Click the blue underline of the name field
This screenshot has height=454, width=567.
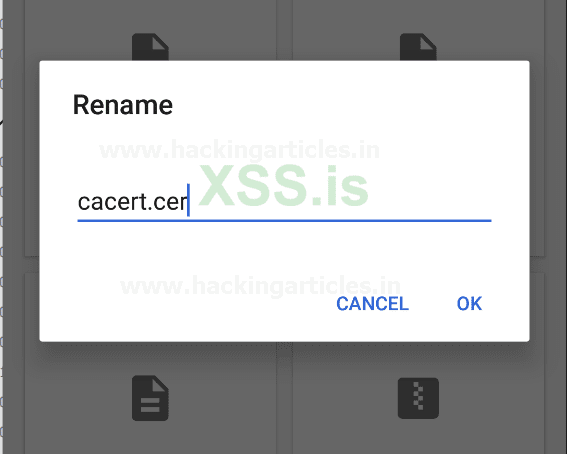(284, 220)
